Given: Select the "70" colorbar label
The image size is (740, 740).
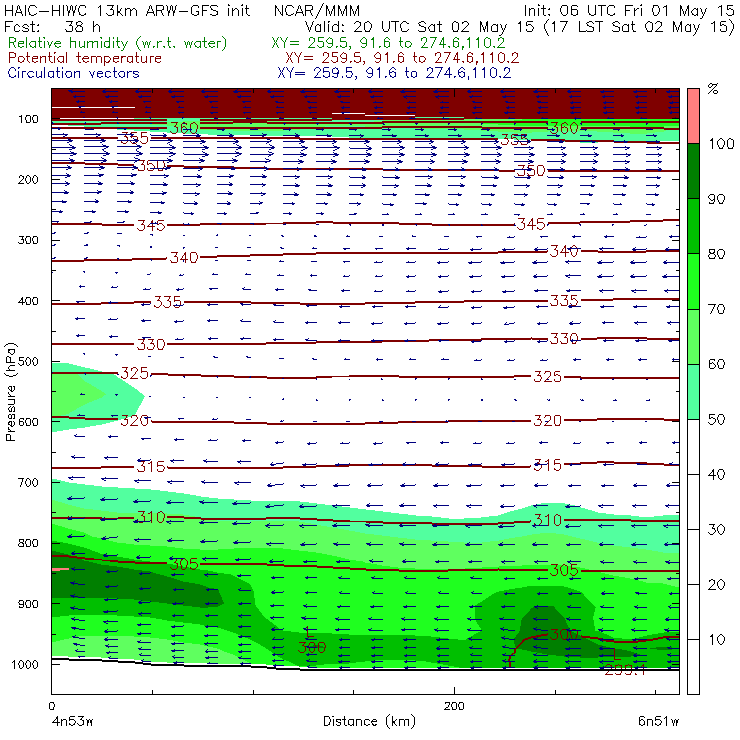Looking at the screenshot, I should [x=716, y=309].
